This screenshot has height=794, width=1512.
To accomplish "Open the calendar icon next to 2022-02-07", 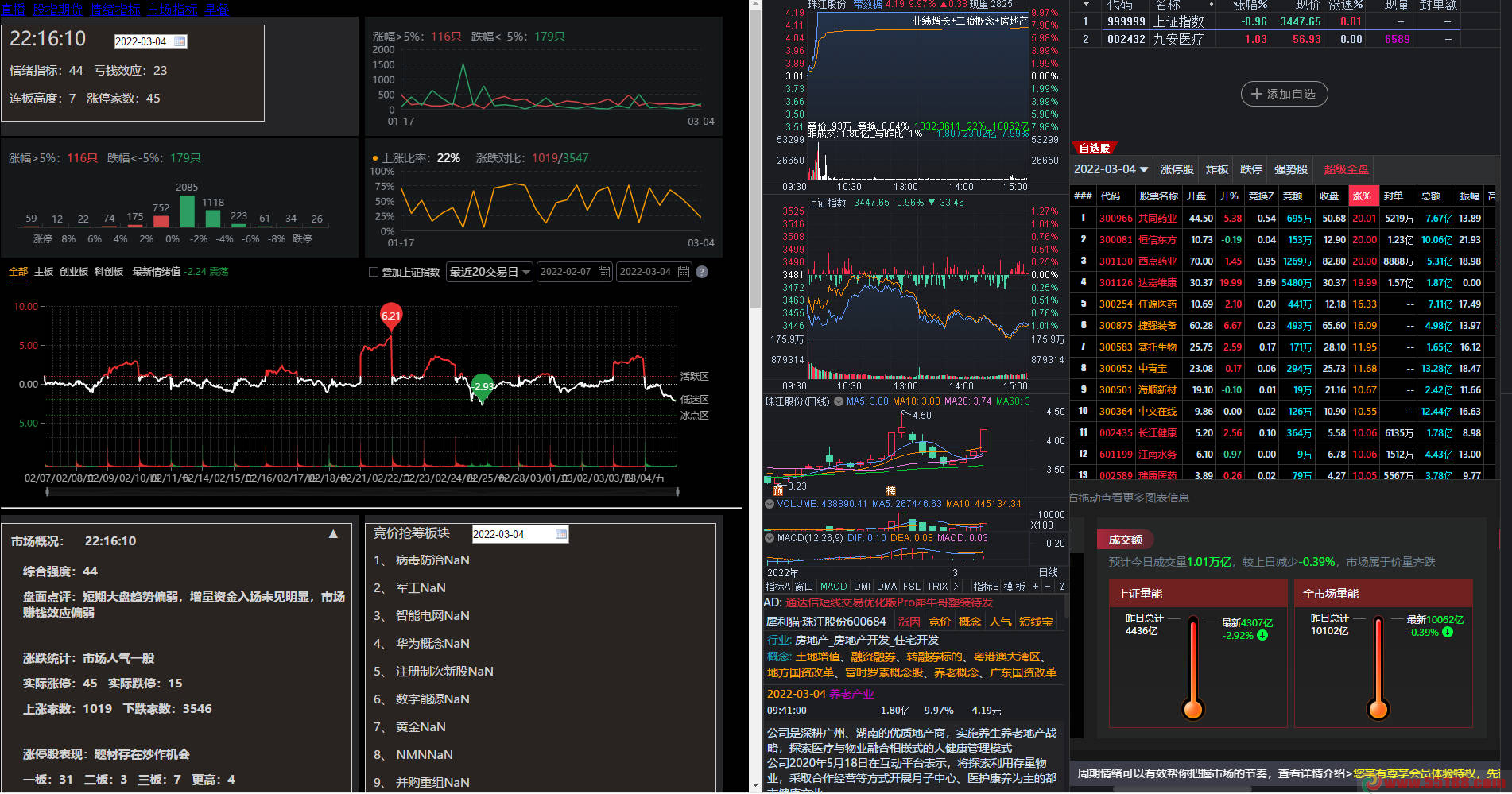I will (x=604, y=272).
